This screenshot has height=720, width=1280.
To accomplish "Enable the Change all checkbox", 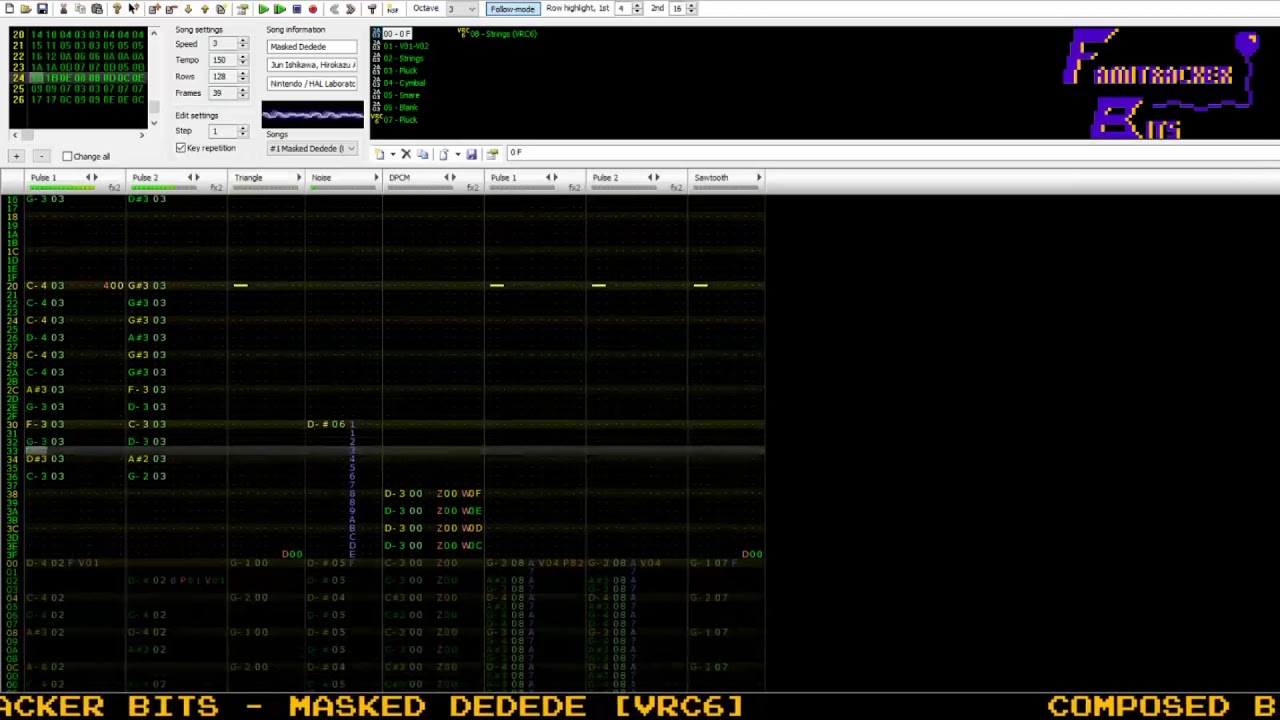I will tap(67, 156).
